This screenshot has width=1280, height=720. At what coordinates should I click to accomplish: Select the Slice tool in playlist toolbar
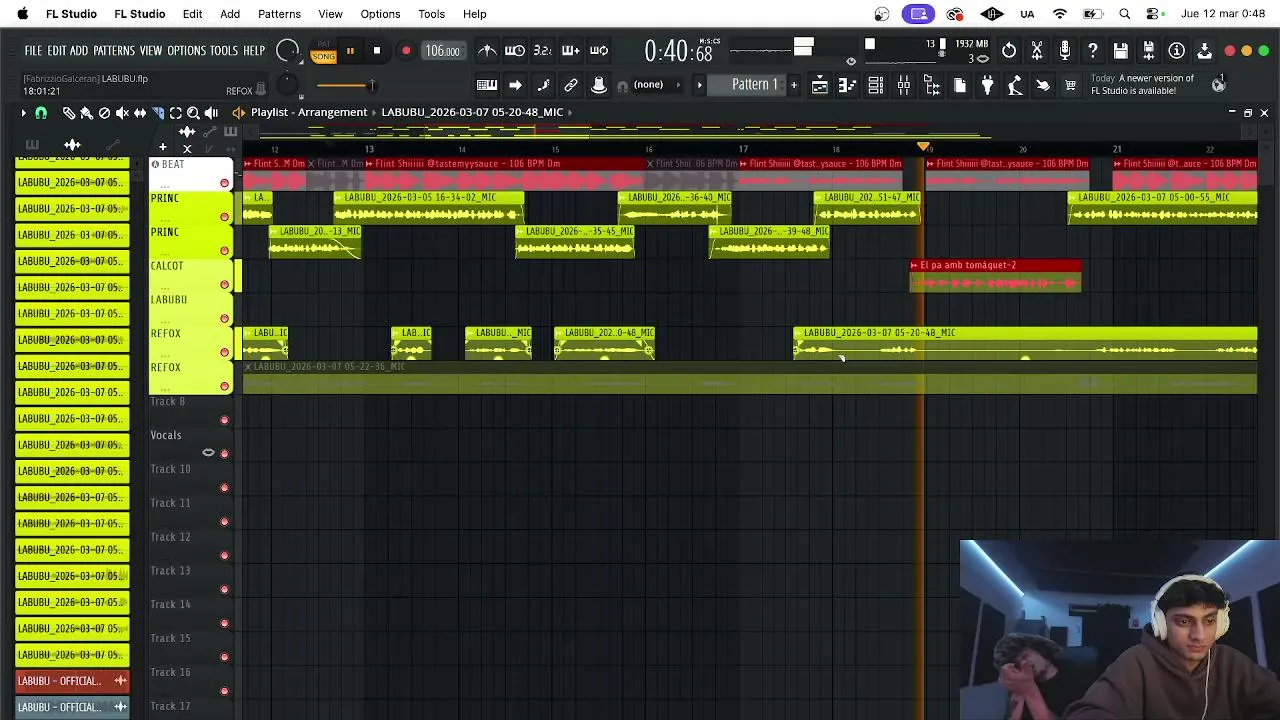(158, 113)
